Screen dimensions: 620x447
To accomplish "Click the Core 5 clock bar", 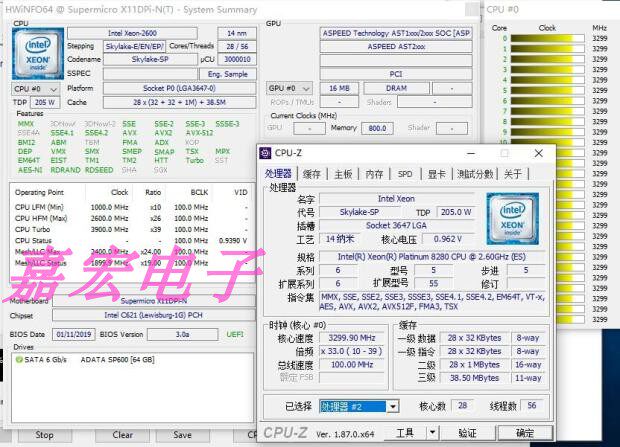I will [x=547, y=91].
